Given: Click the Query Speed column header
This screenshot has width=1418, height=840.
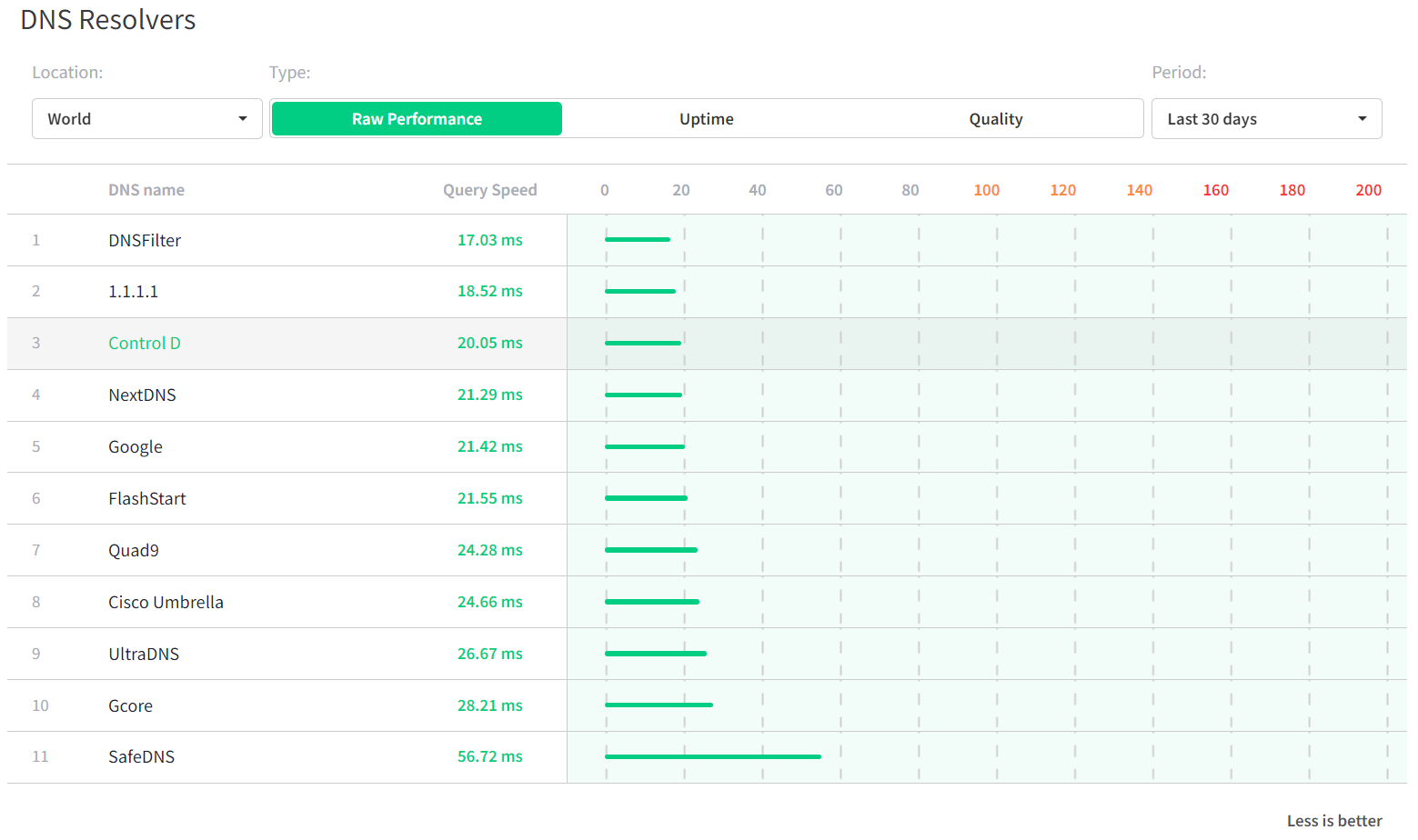Looking at the screenshot, I should pos(489,190).
